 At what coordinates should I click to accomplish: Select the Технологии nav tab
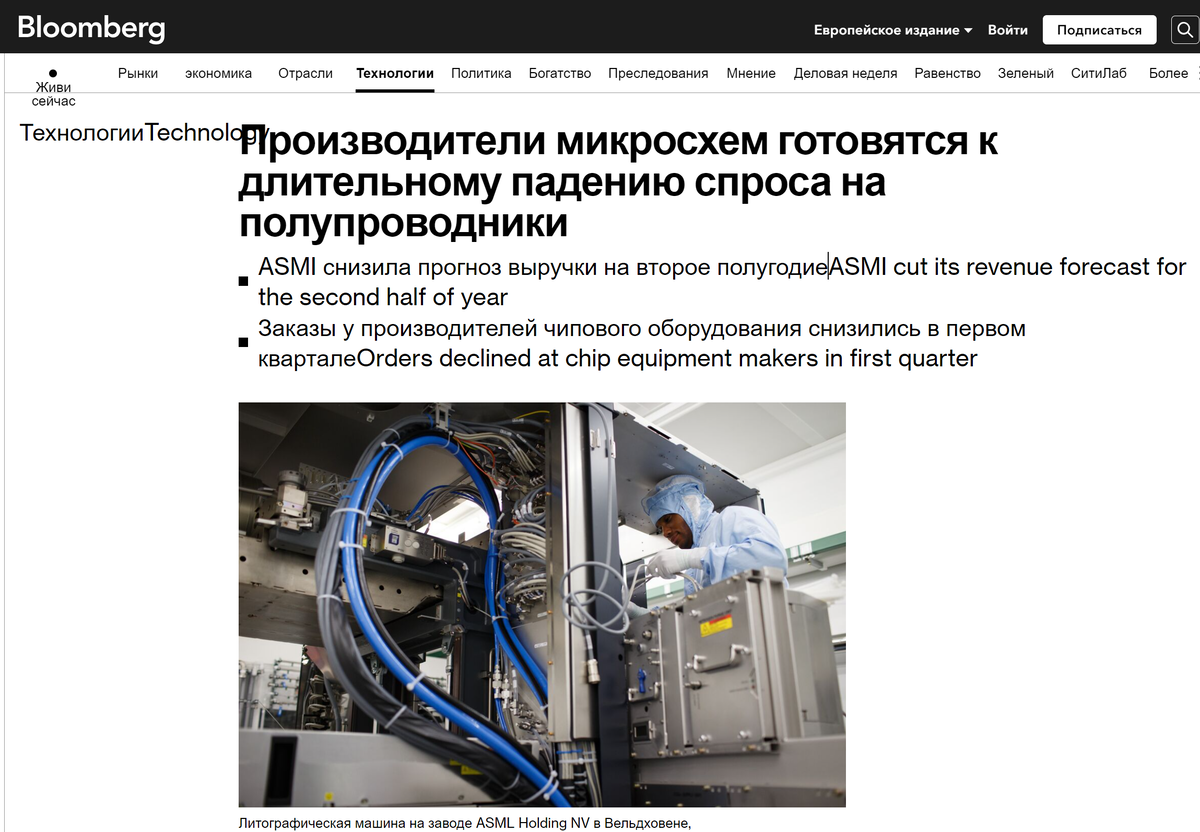395,73
